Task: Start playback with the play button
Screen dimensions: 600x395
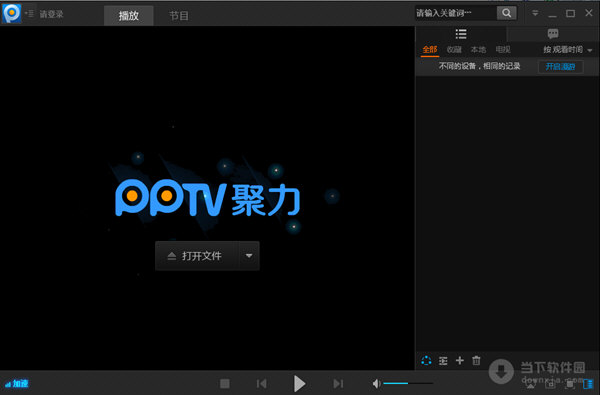Action: pyautogui.click(x=299, y=384)
